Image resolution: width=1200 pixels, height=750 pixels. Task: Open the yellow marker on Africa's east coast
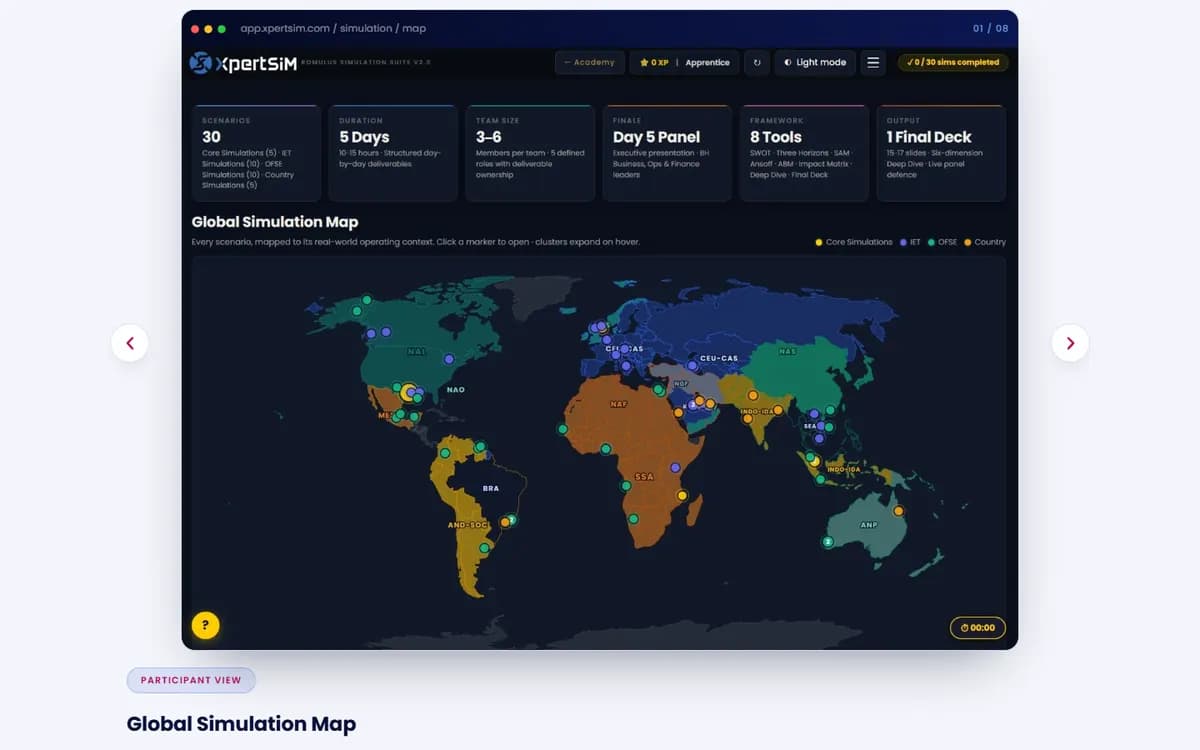coord(683,495)
